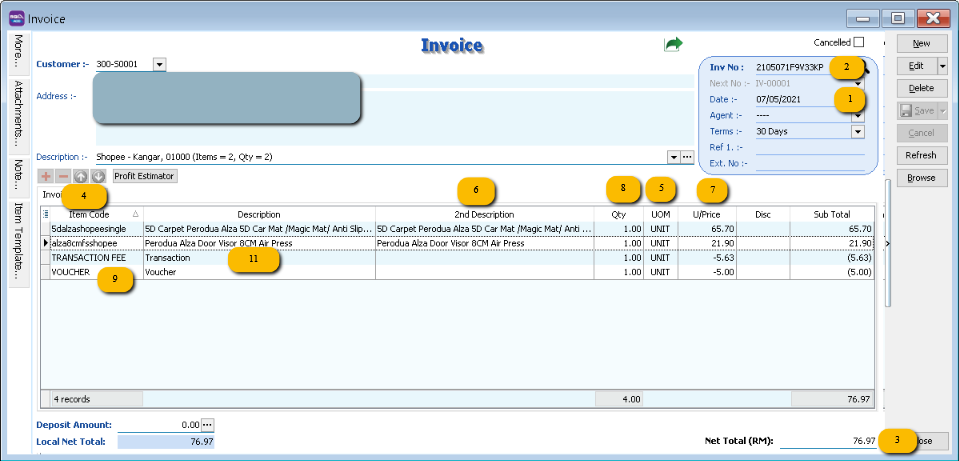This screenshot has height=461, width=959.
Task: Toggle the Cancelled checkbox
Action: click(x=858, y=43)
